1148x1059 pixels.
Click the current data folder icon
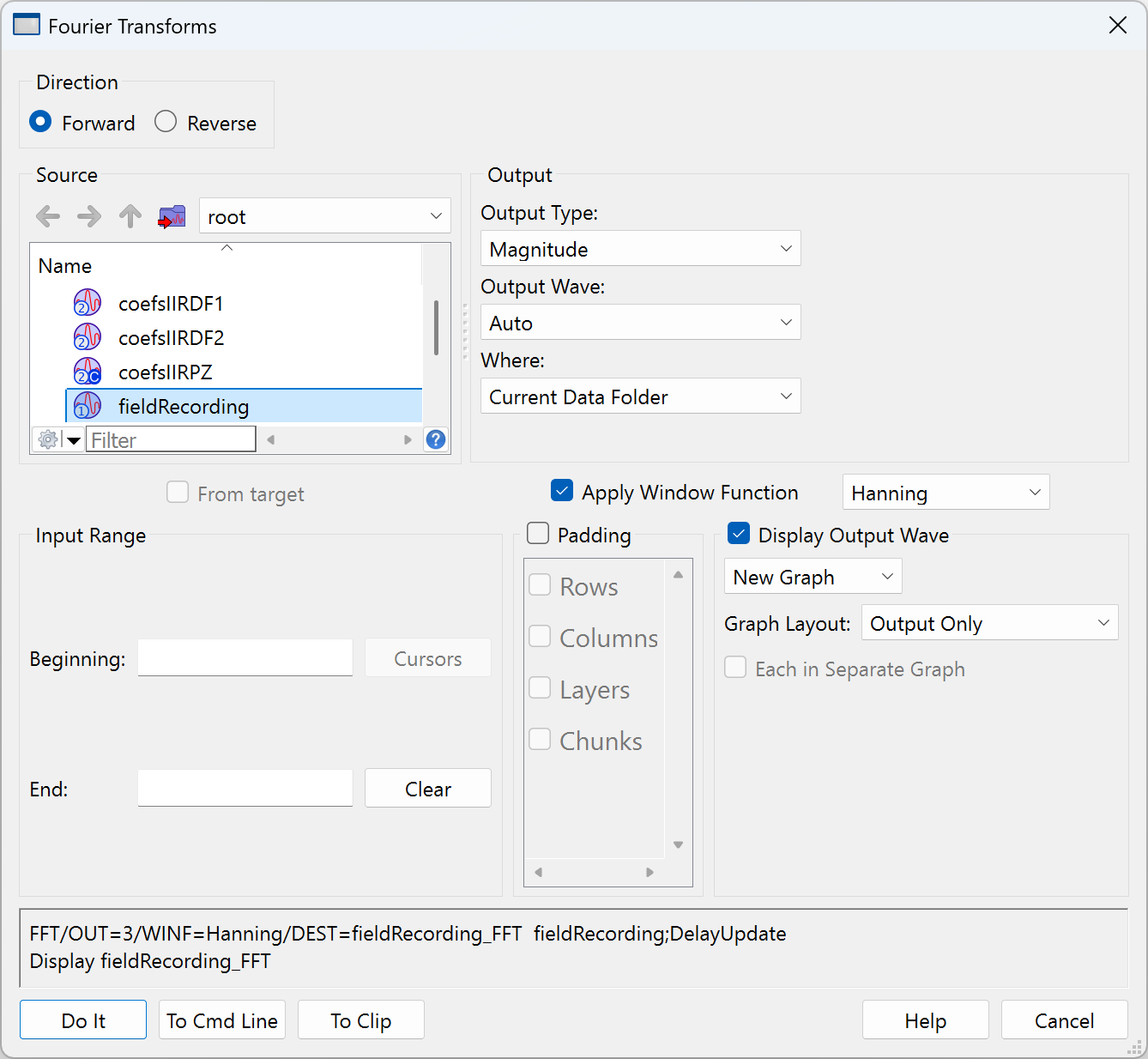point(172,216)
